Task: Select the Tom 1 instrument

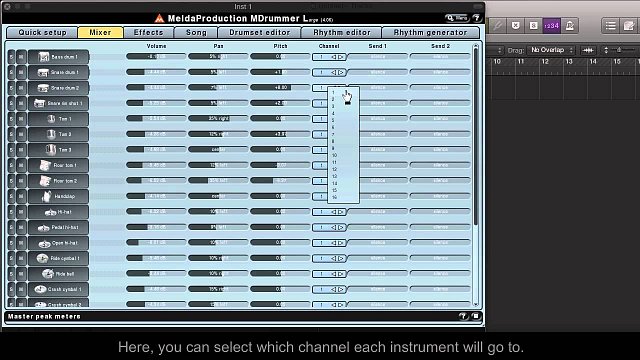Action: (x=58, y=119)
